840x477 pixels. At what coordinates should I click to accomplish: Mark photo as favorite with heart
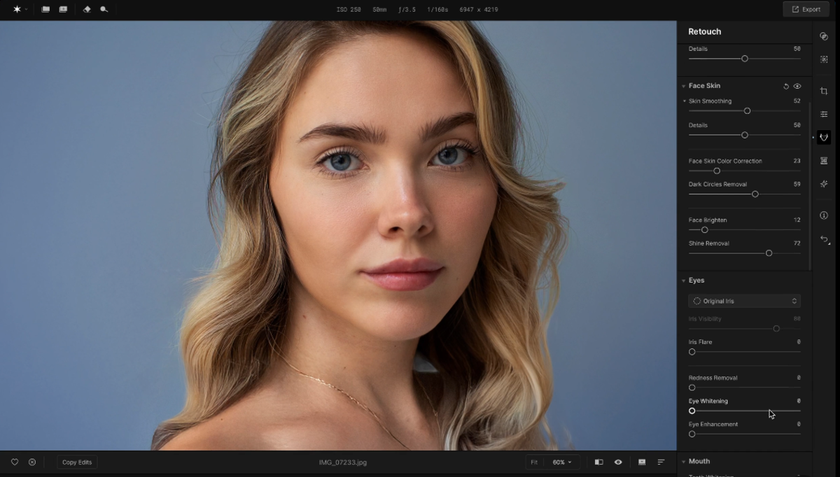14,462
